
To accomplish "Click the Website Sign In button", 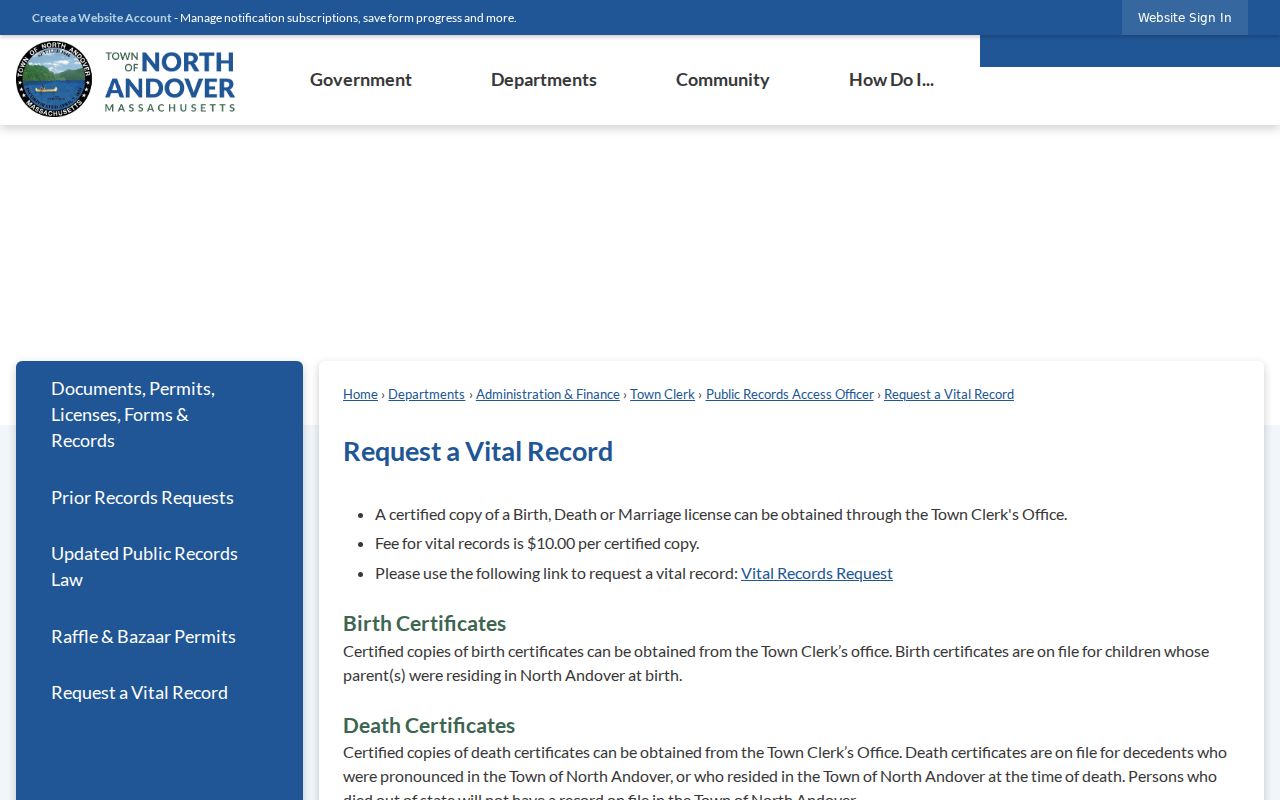I will [x=1185, y=17].
